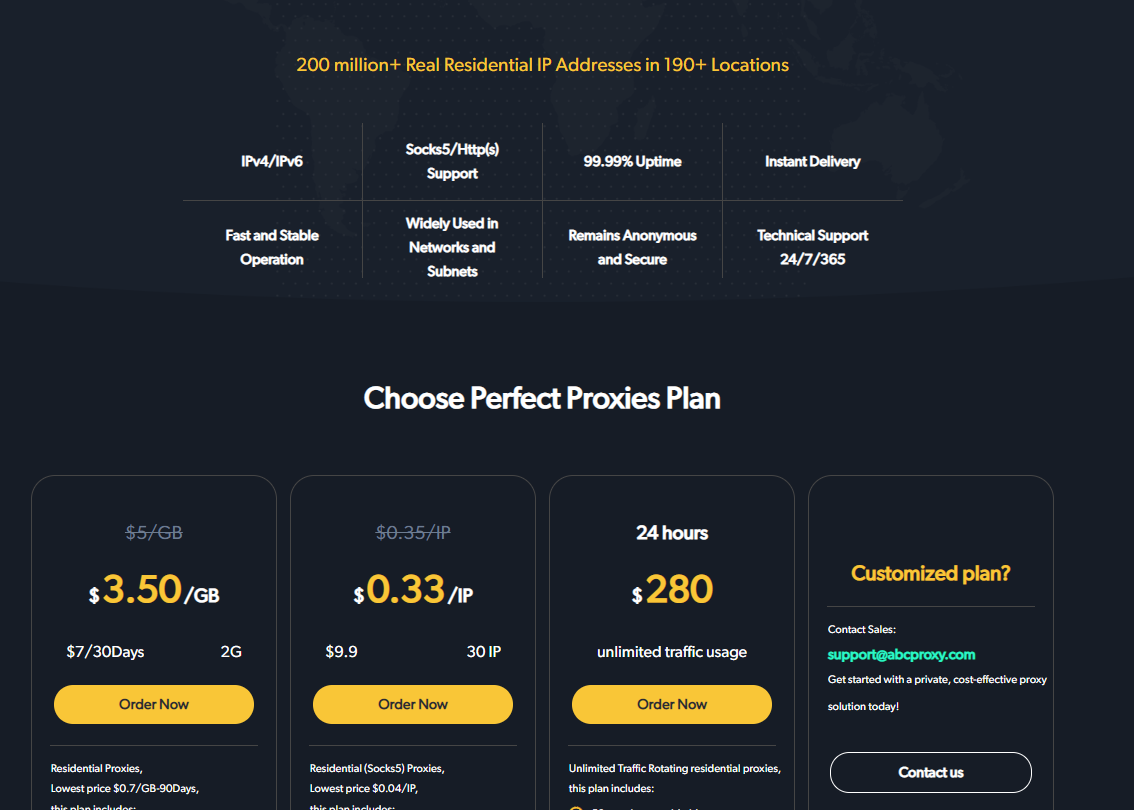Click Order Now under the $0.33/IP plan
This screenshot has width=1134, height=810.
point(413,704)
